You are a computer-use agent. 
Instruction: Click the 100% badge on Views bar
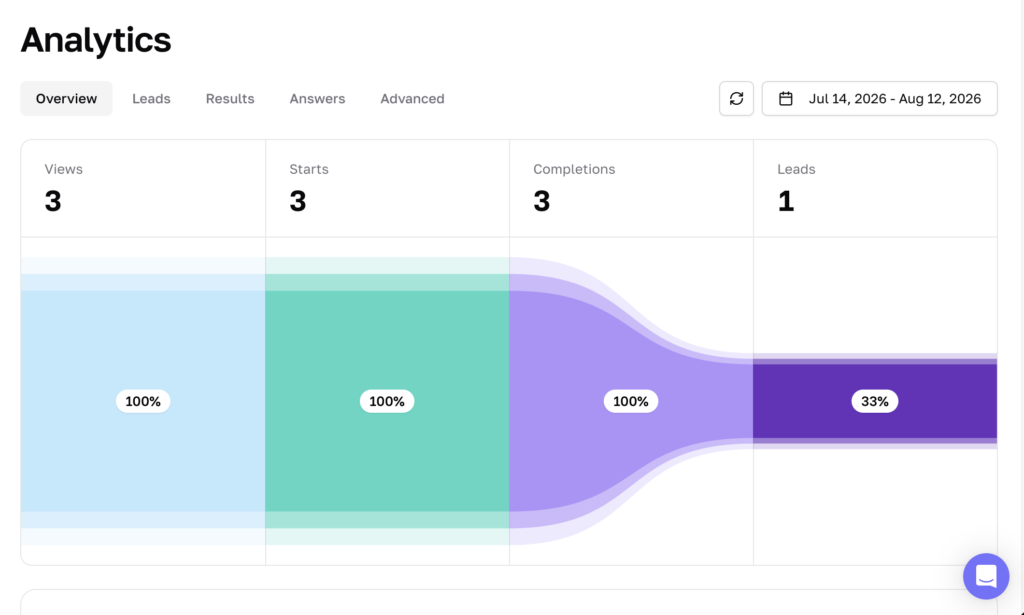pyautogui.click(x=143, y=402)
